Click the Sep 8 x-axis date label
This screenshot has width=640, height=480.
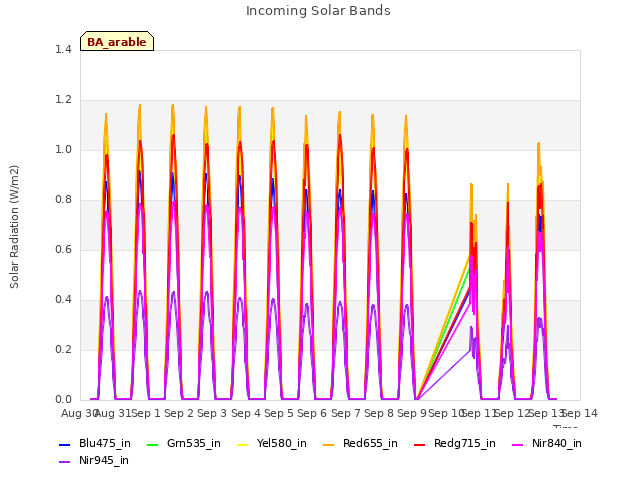[x=379, y=413]
